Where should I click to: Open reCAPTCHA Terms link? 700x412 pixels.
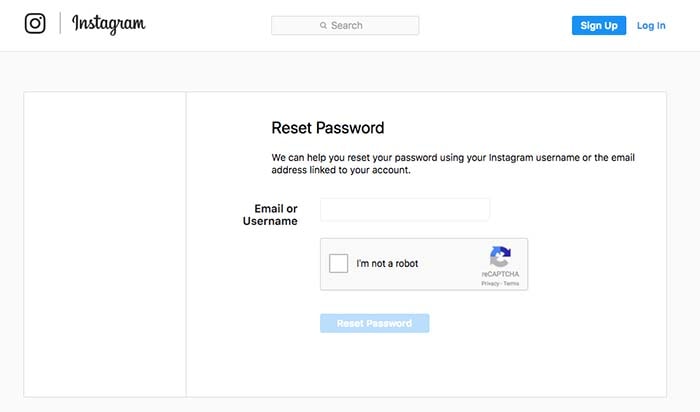click(x=511, y=283)
